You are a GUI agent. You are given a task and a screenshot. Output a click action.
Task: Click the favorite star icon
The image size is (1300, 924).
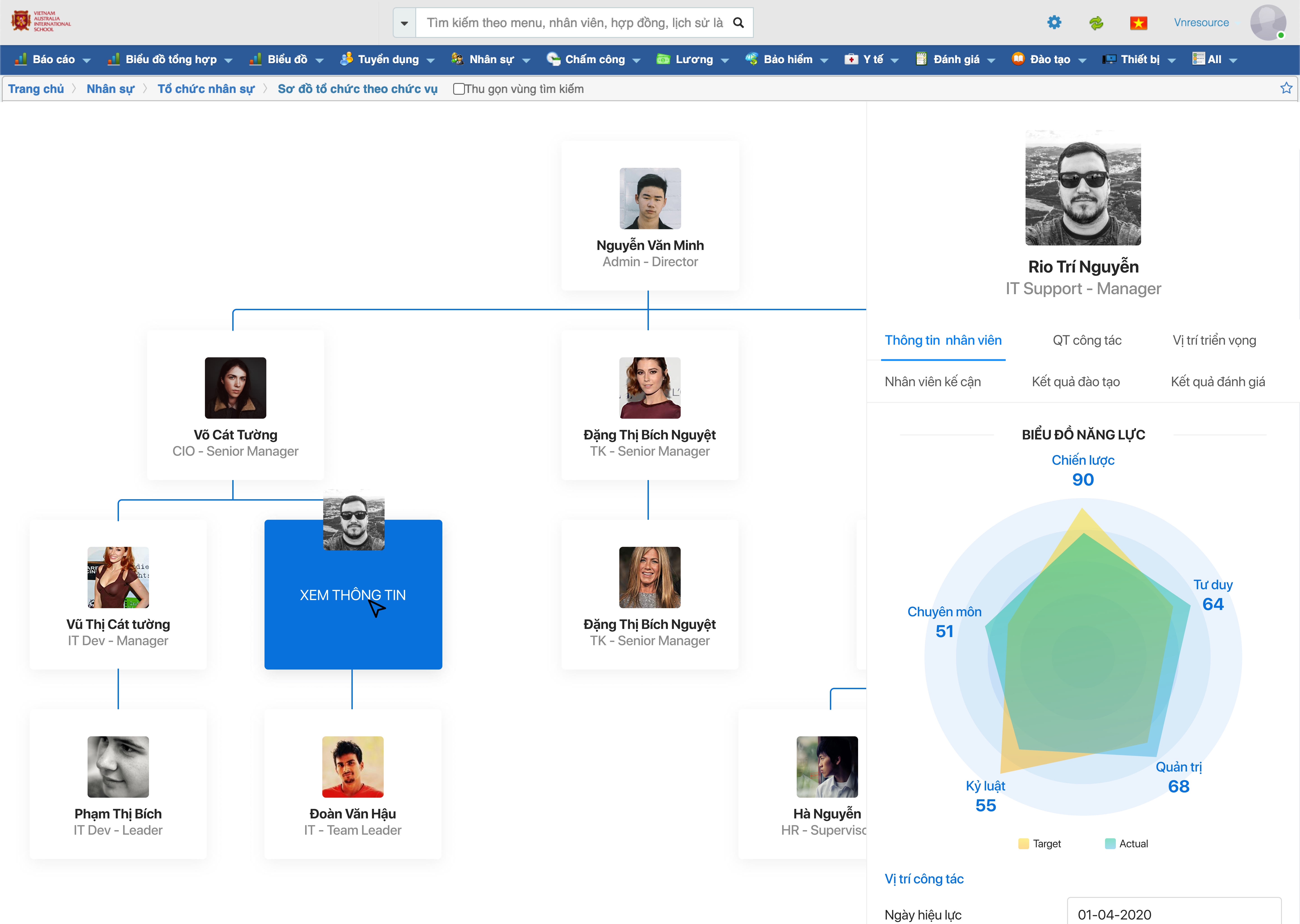pos(1286,88)
